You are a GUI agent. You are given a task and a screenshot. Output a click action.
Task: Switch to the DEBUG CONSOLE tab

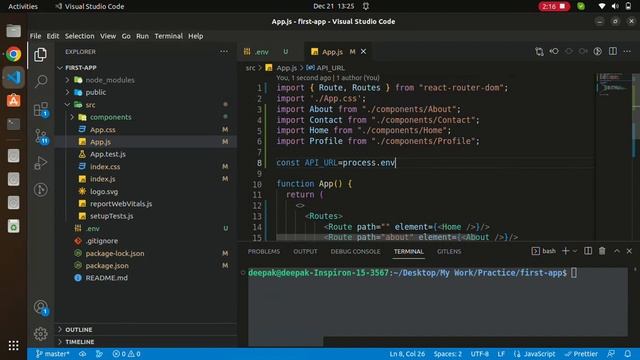point(355,251)
